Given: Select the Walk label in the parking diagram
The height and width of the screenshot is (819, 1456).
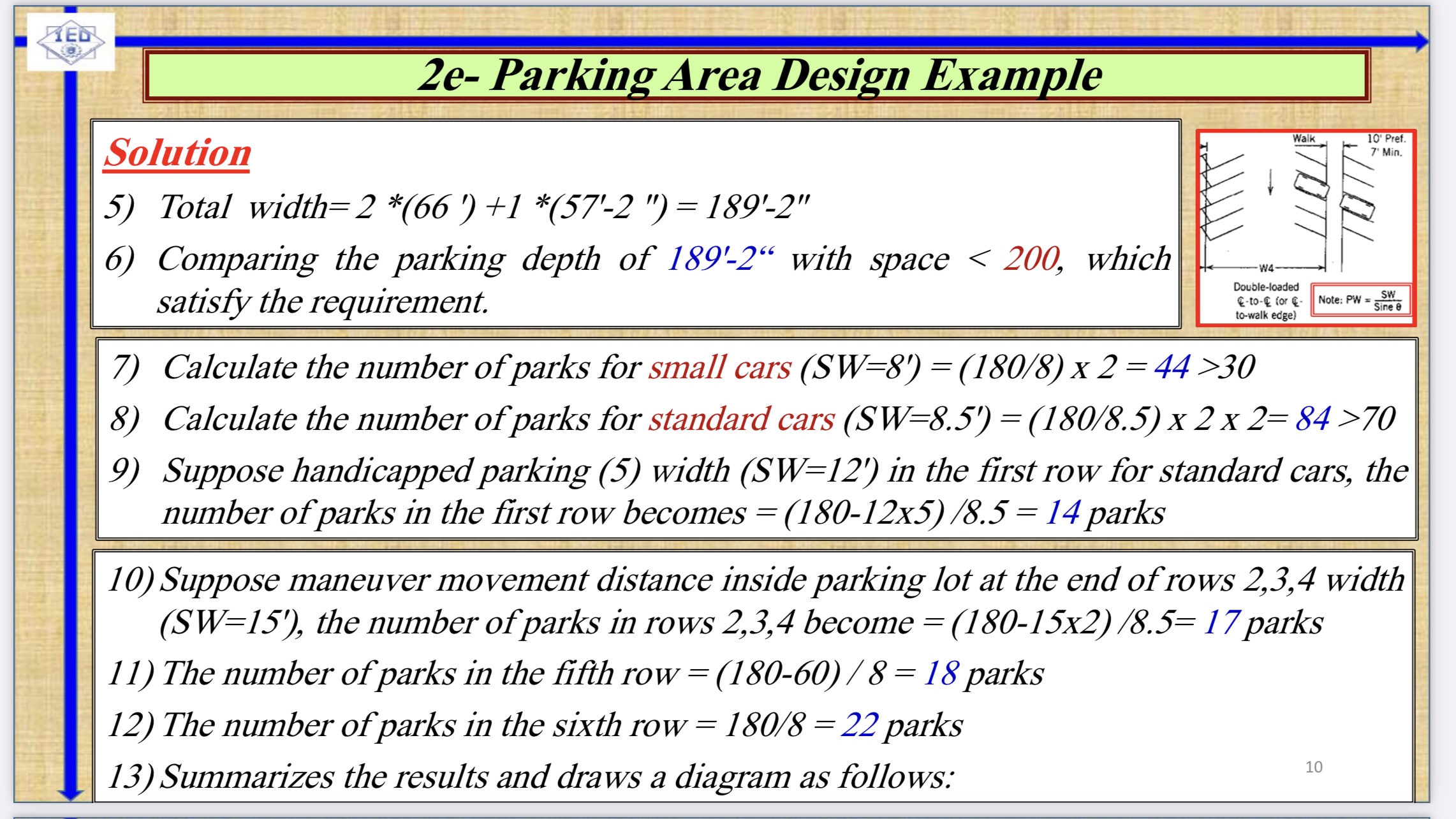Looking at the screenshot, I should (1304, 137).
